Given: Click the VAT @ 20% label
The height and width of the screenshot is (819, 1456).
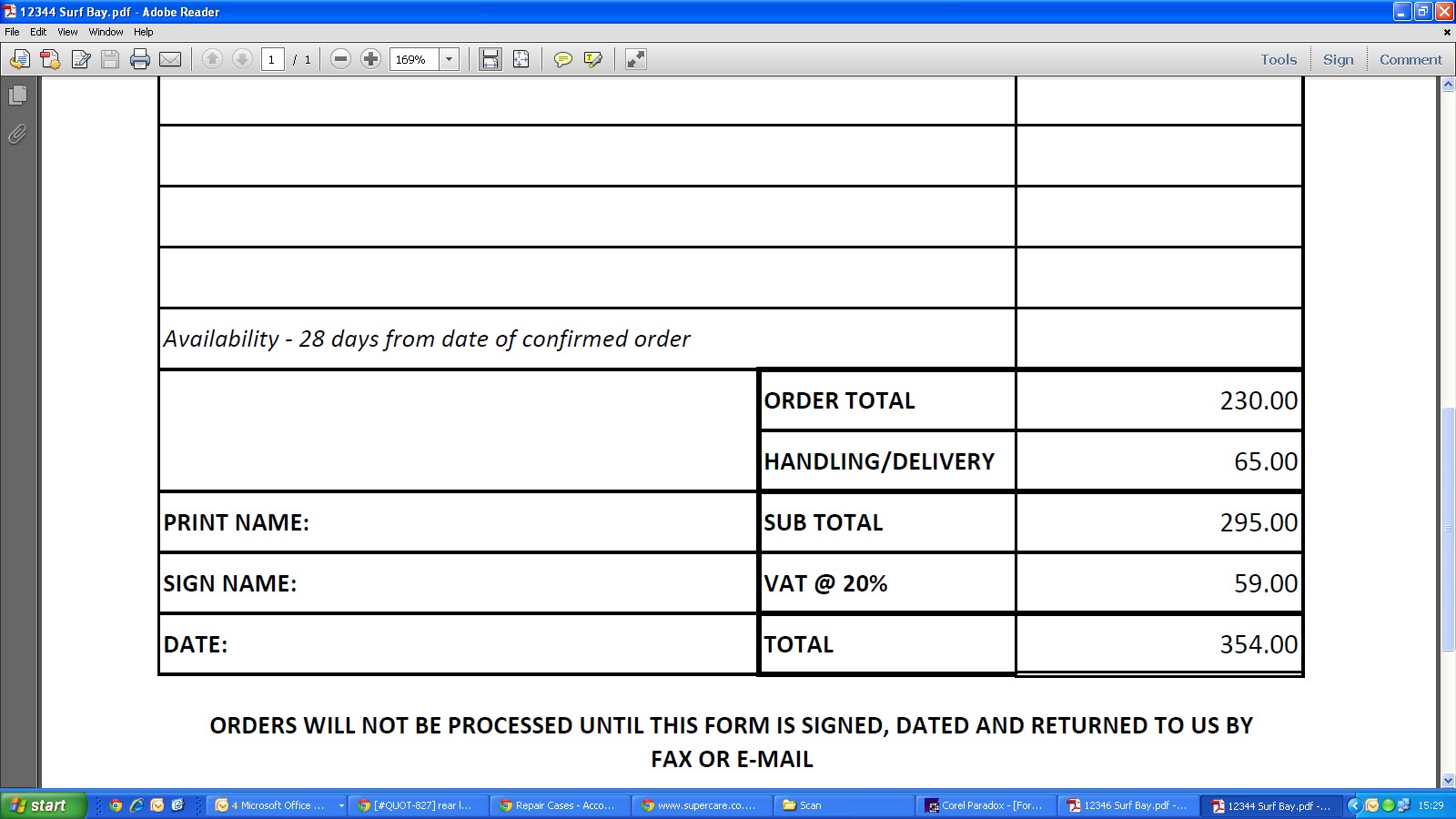Looking at the screenshot, I should click(x=825, y=583).
